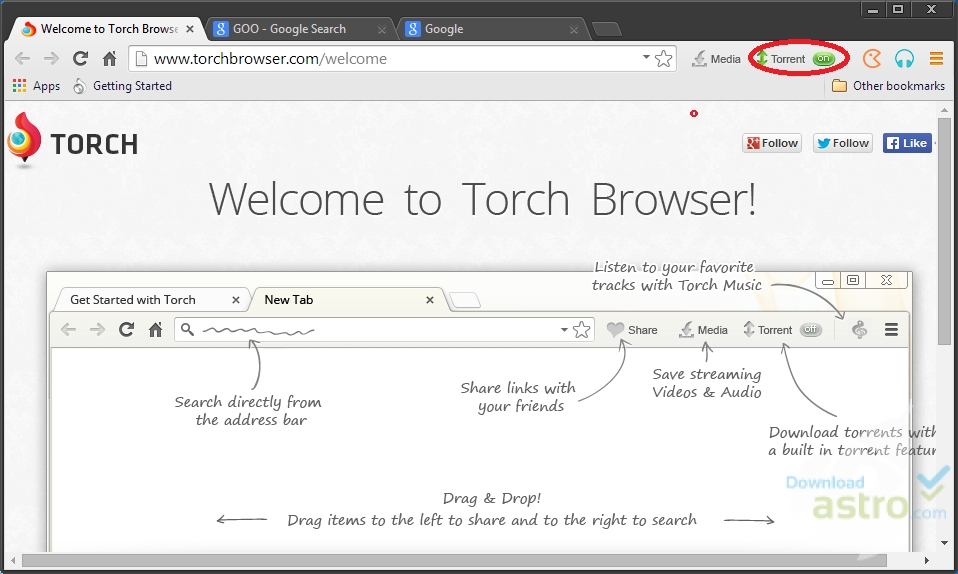Close the Google tab

(x=573, y=29)
